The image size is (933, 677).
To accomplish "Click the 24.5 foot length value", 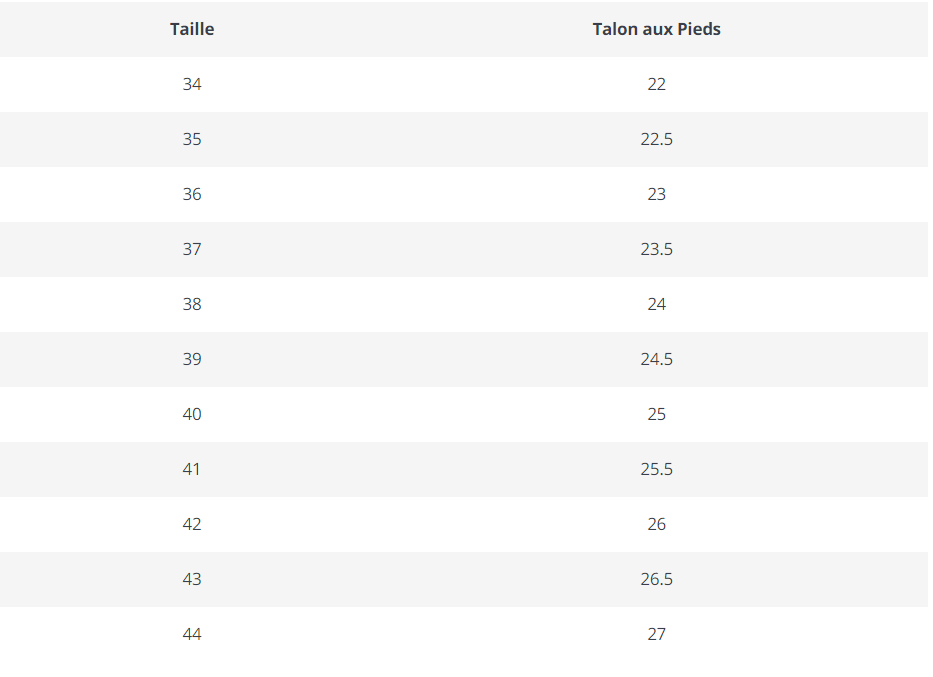I will (x=656, y=359).
